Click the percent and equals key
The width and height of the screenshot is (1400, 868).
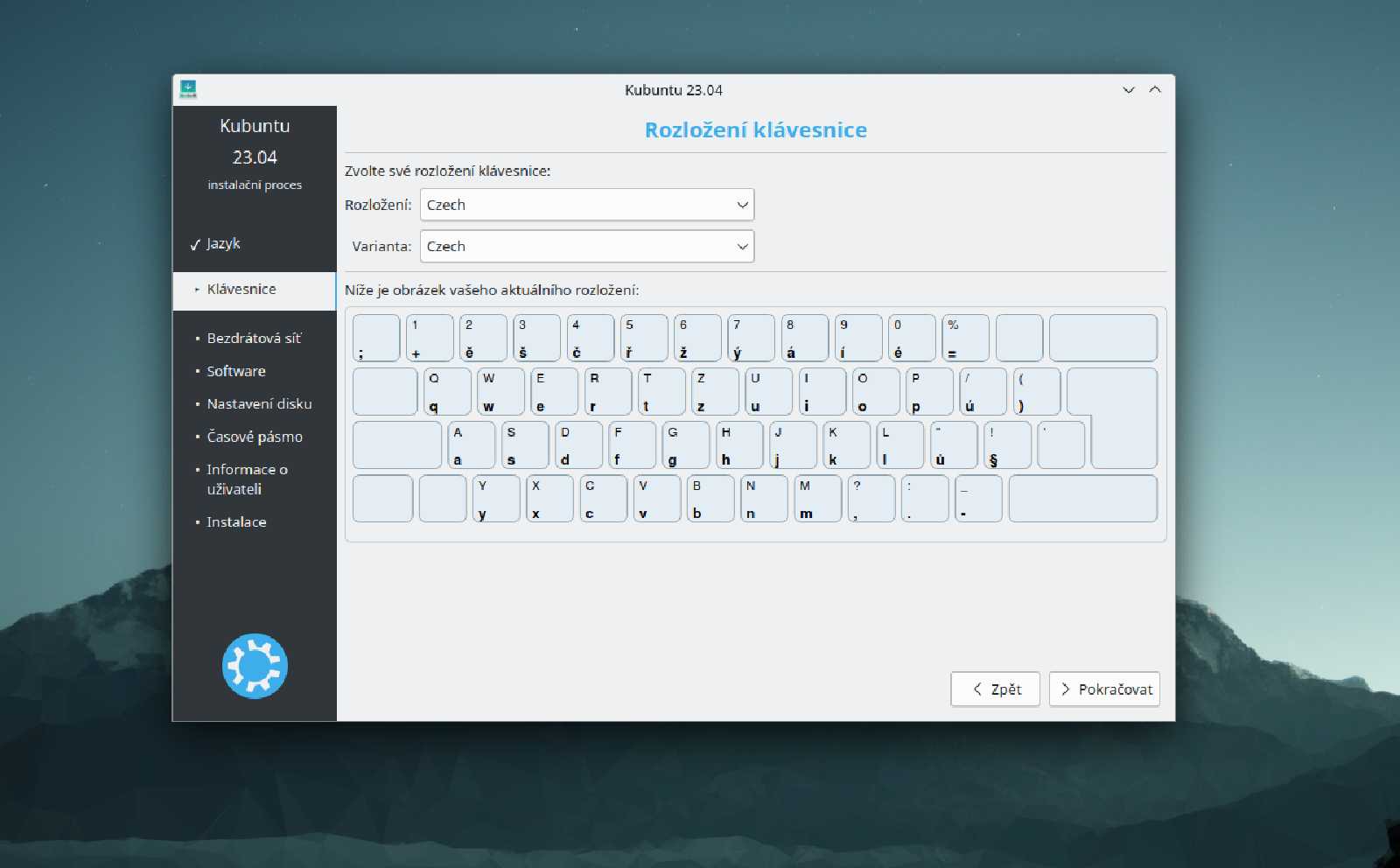pyautogui.click(x=965, y=338)
